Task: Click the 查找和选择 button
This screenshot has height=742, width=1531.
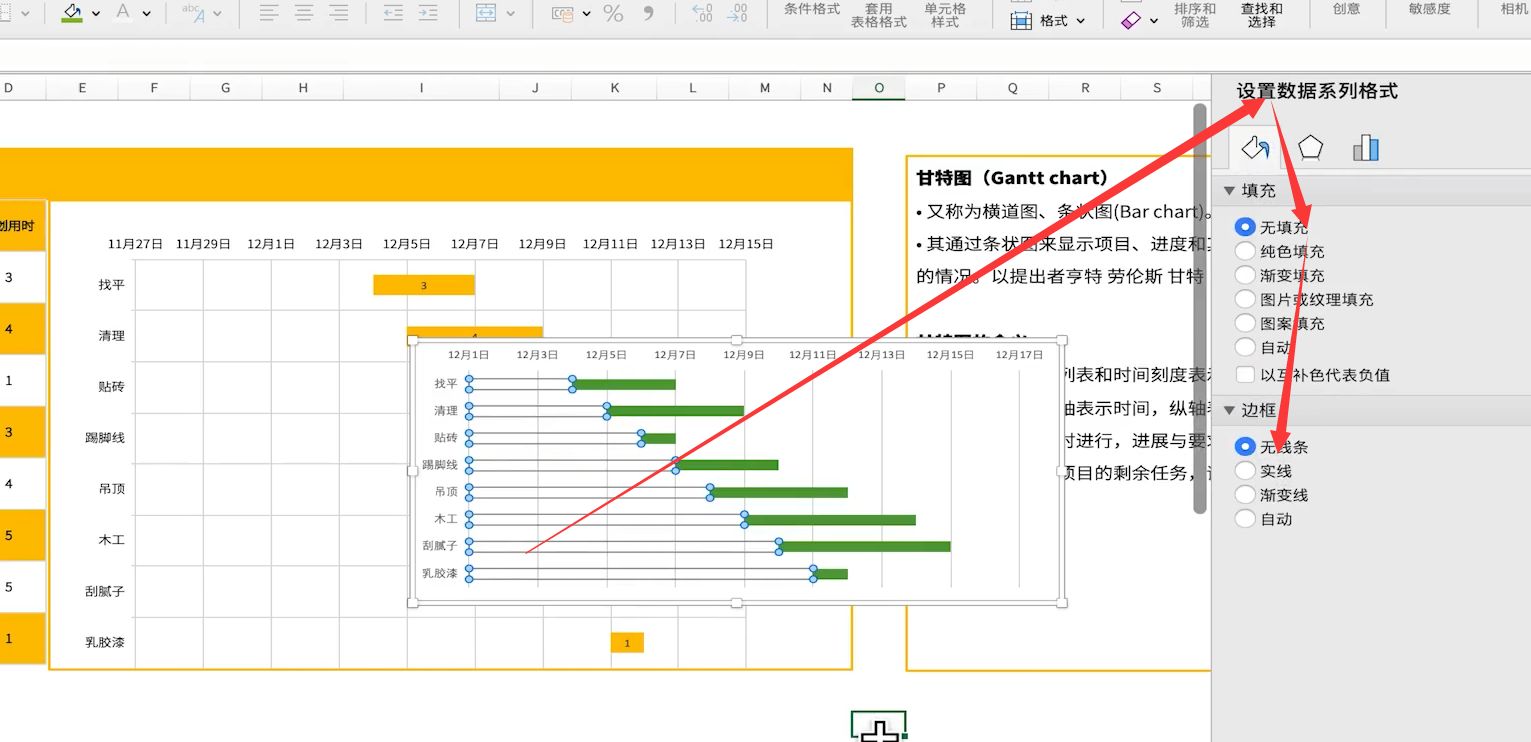Action: (1261, 15)
